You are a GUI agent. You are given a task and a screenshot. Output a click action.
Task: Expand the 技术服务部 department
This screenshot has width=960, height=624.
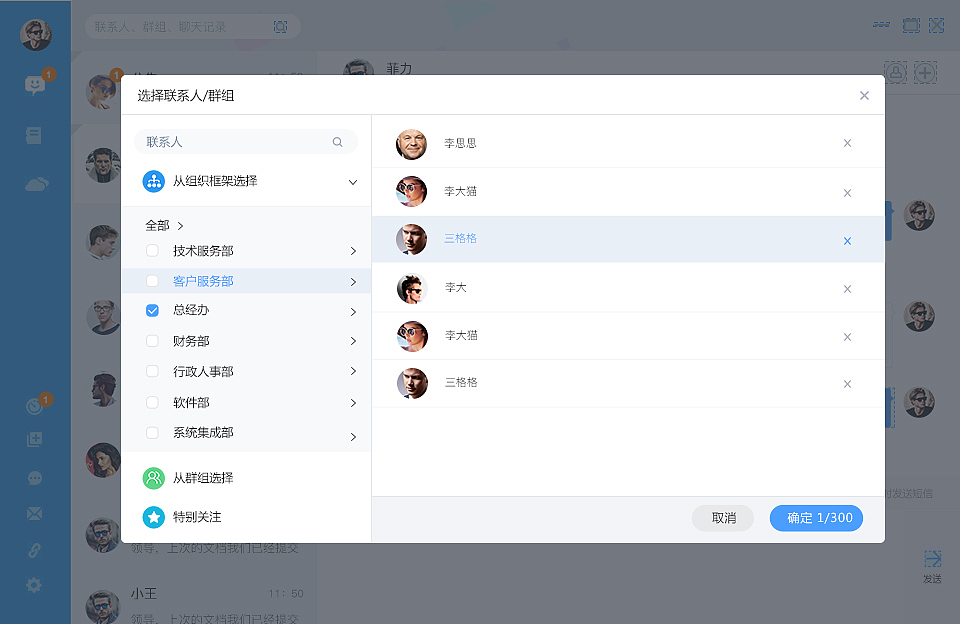[352, 251]
